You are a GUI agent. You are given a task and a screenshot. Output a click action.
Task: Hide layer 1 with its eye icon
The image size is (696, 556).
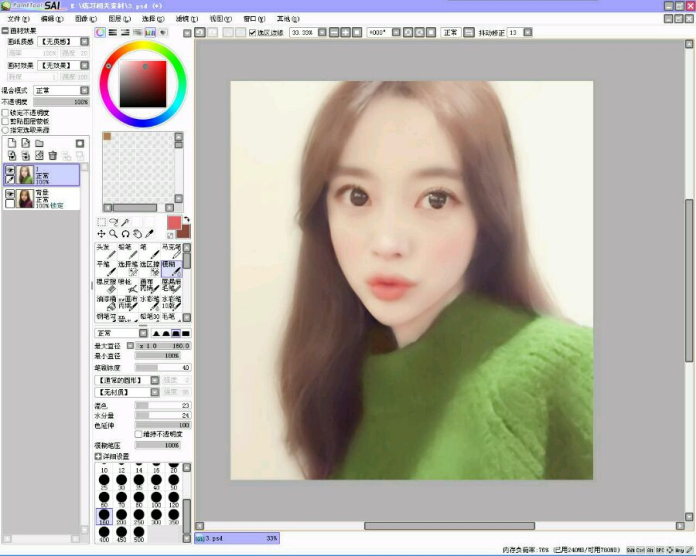click(x=10, y=170)
